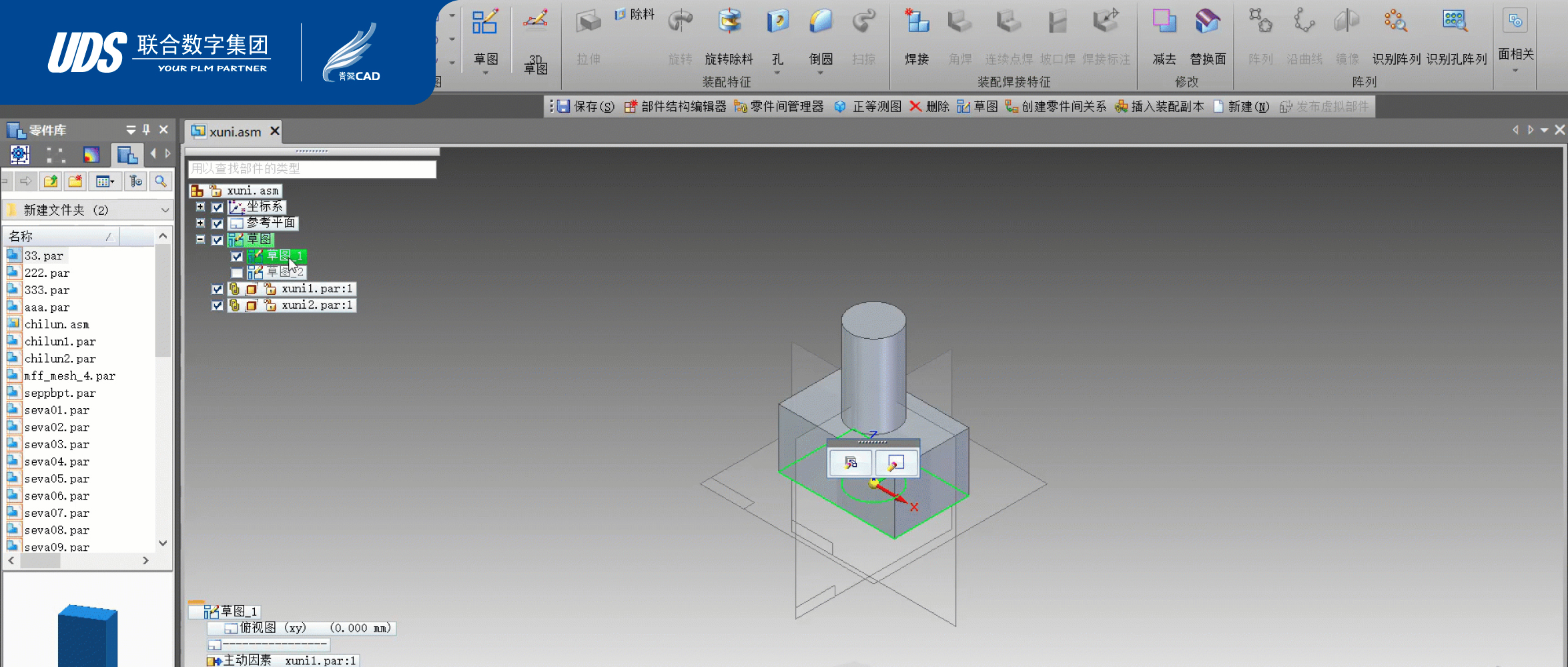This screenshot has width=1568, height=667.
Task: Collapse the 草图 tree node
Action: [x=200, y=239]
